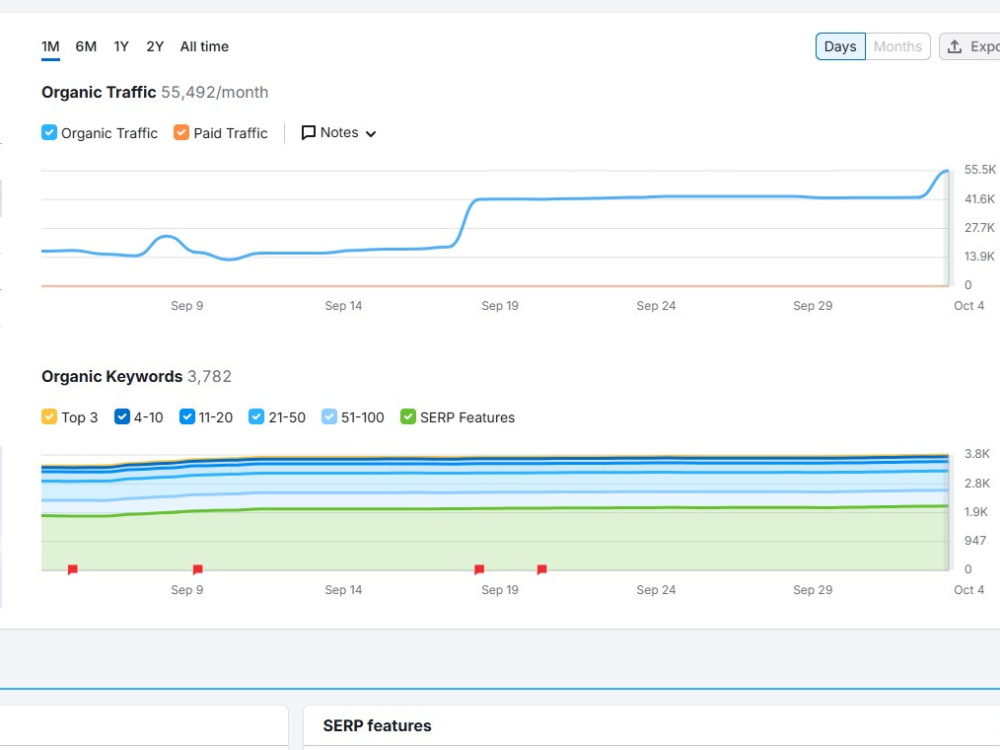Uncheck the Paid Traffic checkbox

pos(181,133)
